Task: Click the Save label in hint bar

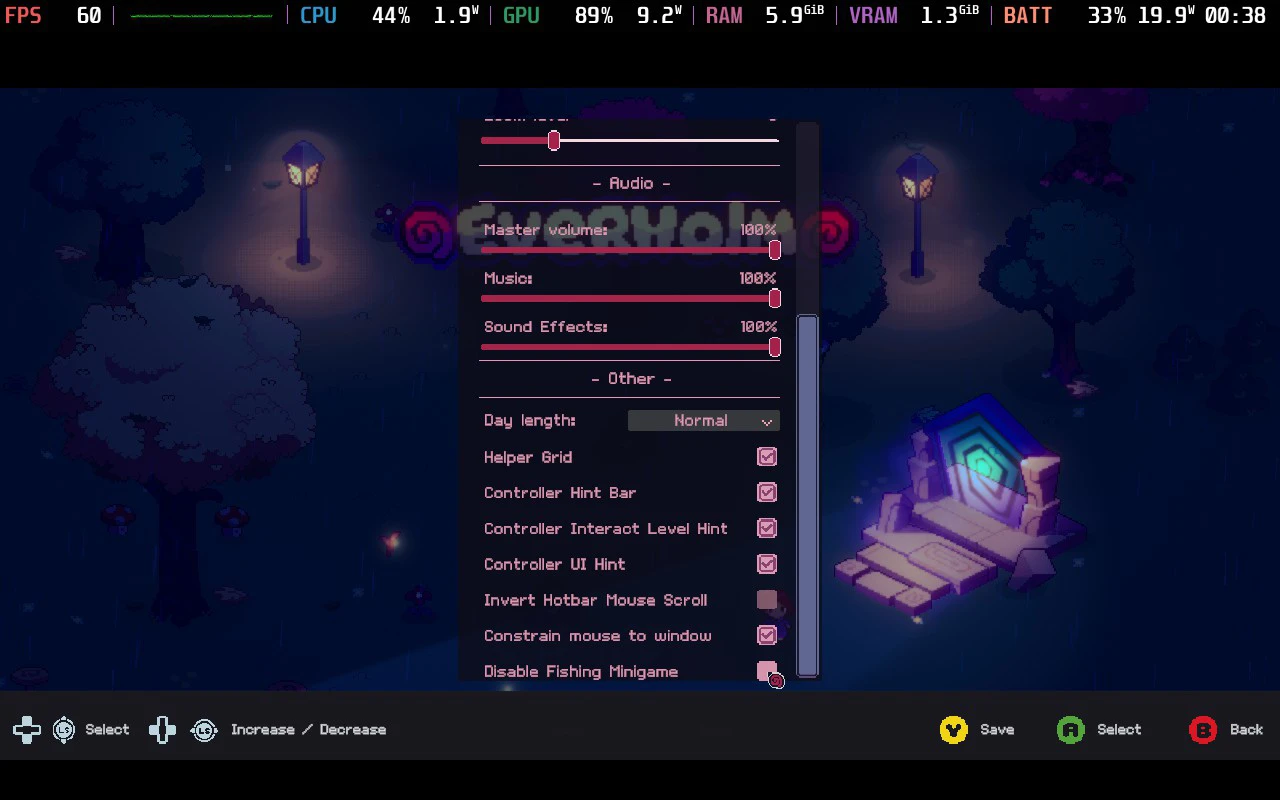Action: 997,730
